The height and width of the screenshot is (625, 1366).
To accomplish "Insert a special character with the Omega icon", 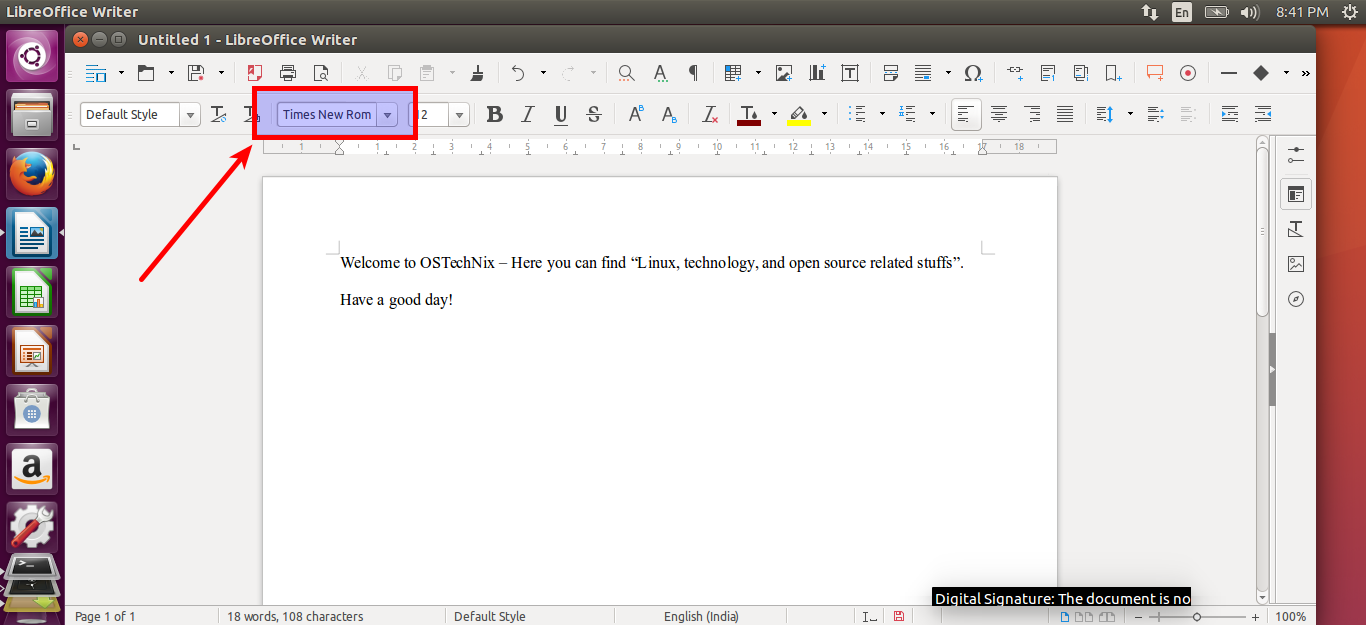I will coord(972,73).
